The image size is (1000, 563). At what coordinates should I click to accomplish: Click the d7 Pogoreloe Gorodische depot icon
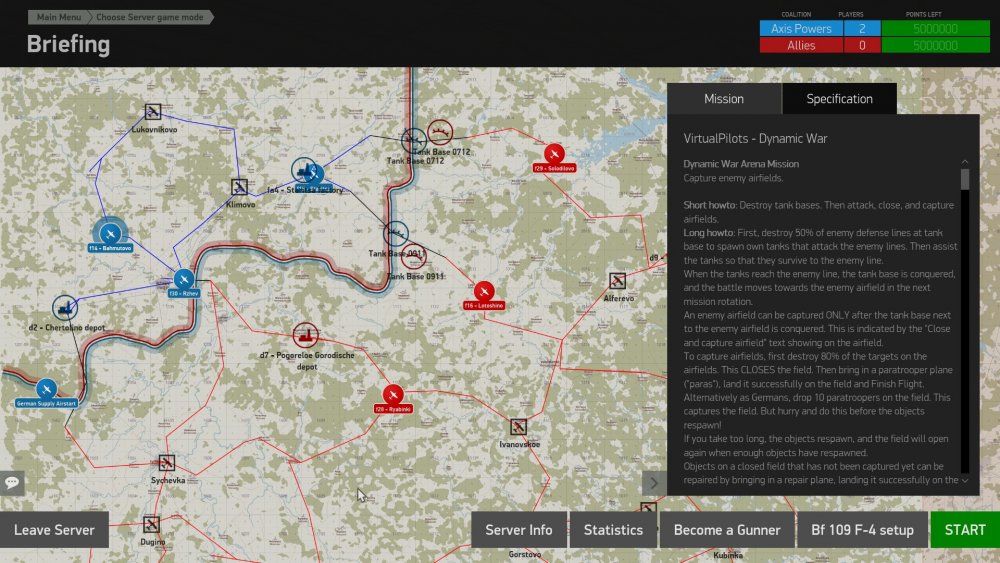pos(305,335)
